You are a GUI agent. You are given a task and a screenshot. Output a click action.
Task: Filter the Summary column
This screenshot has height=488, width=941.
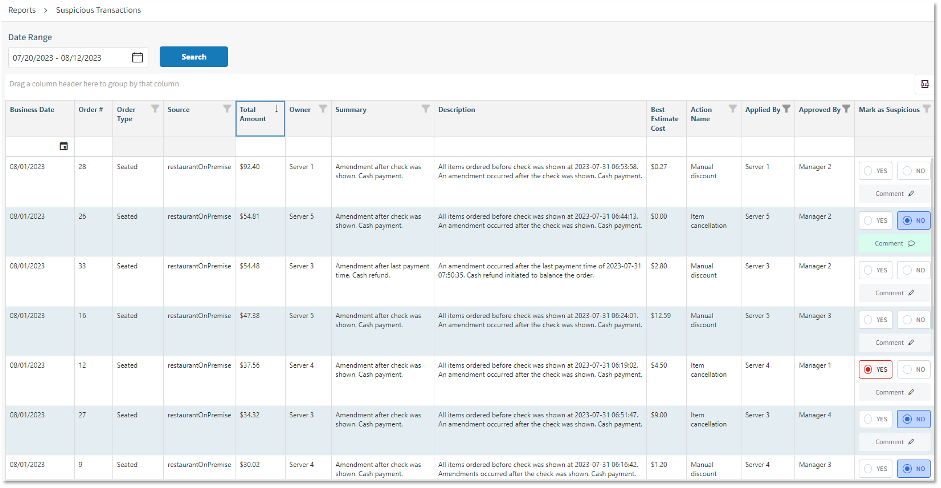click(x=425, y=109)
